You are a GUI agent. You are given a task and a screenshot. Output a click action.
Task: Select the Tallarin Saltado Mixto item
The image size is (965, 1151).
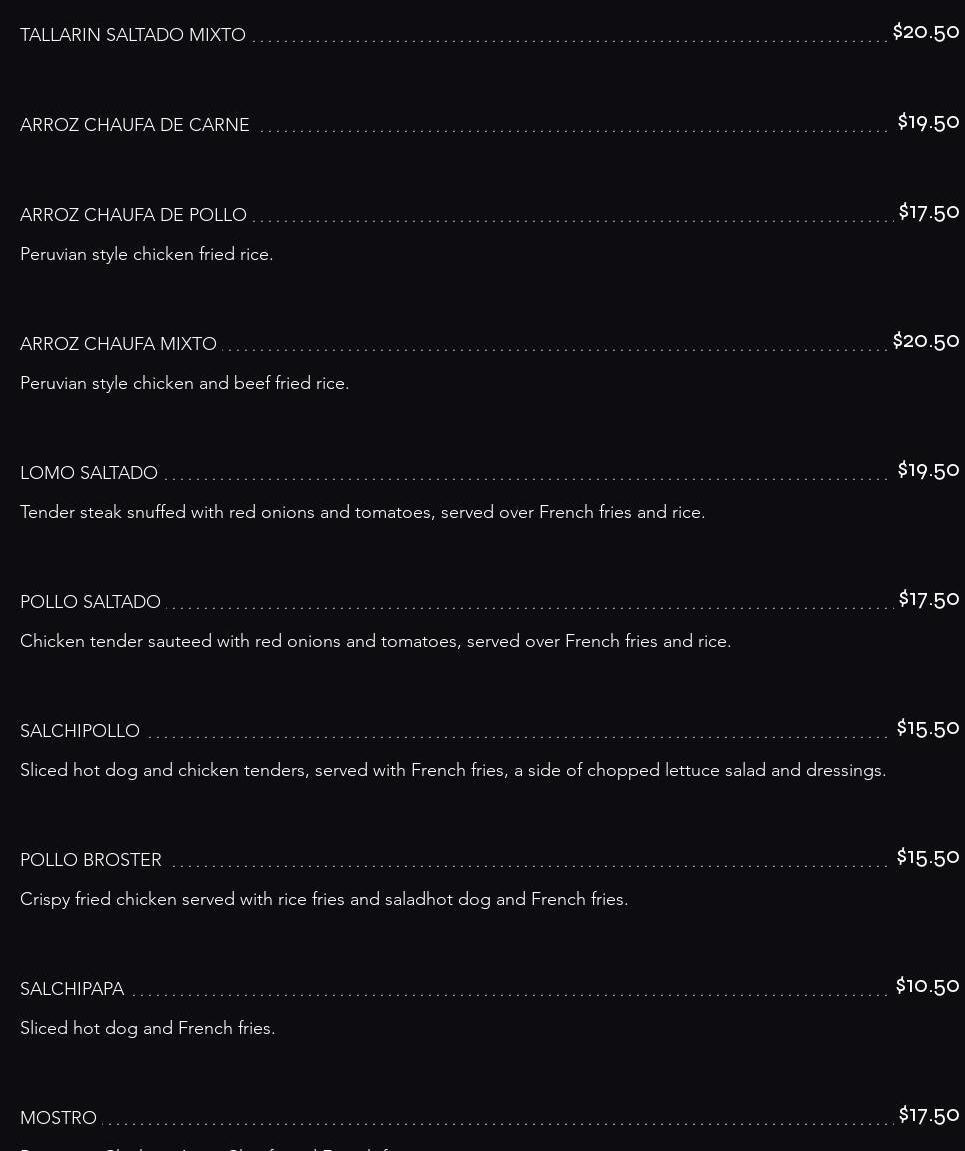[133, 35]
